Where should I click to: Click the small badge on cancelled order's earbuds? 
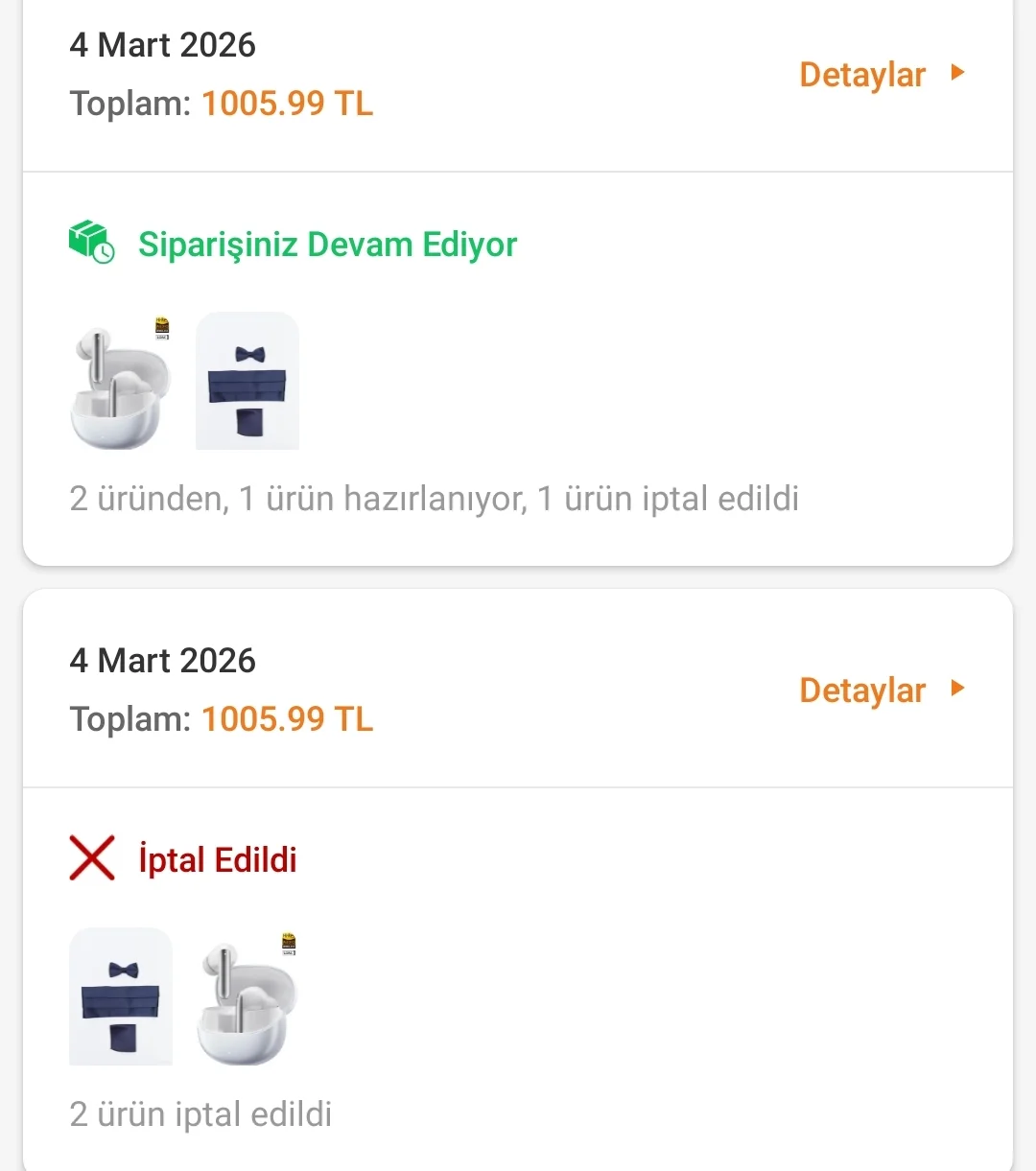click(289, 944)
